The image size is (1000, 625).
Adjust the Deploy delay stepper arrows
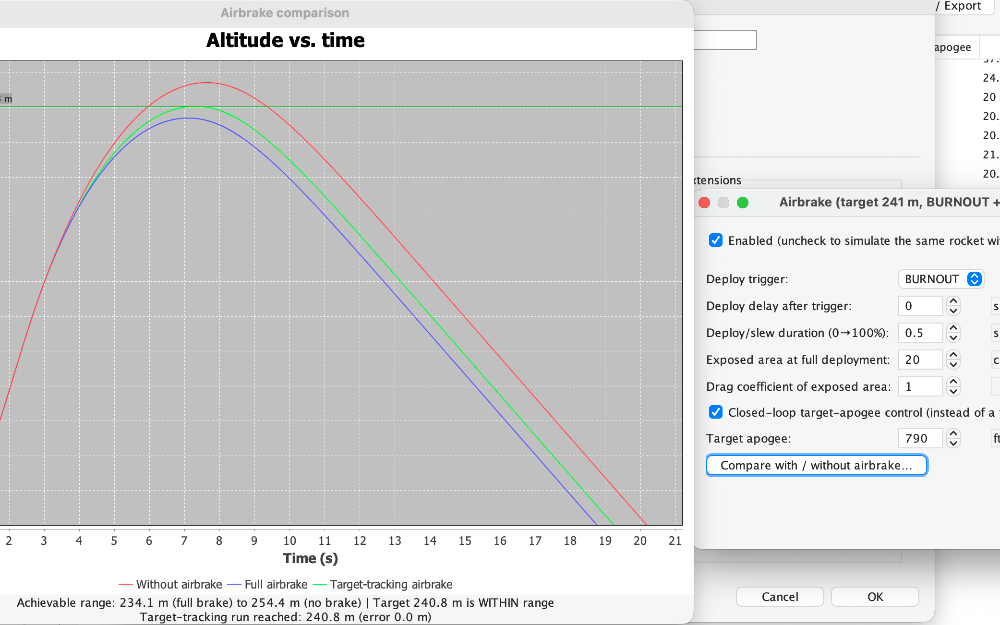coord(953,306)
